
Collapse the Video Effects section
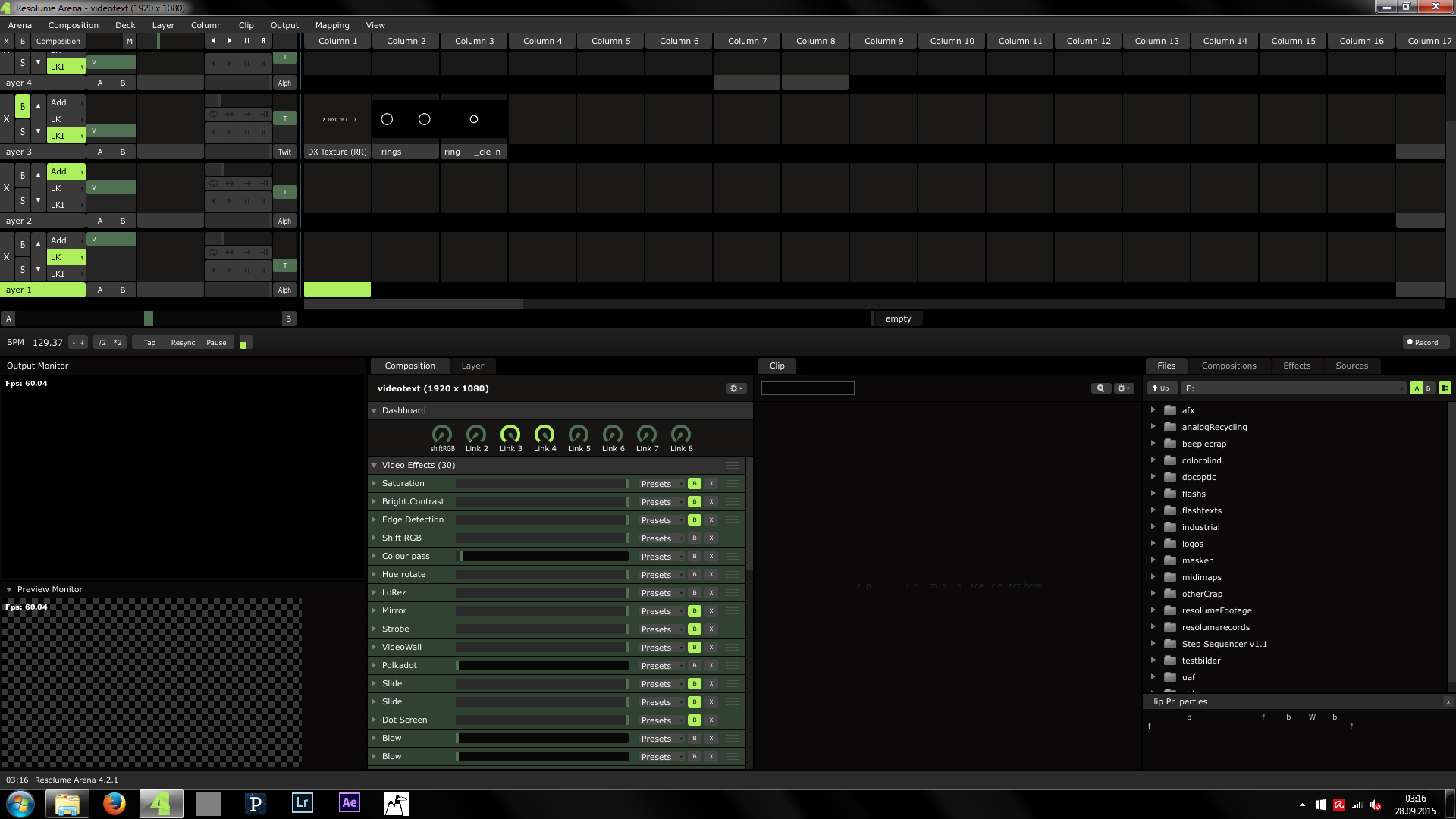[x=374, y=466]
